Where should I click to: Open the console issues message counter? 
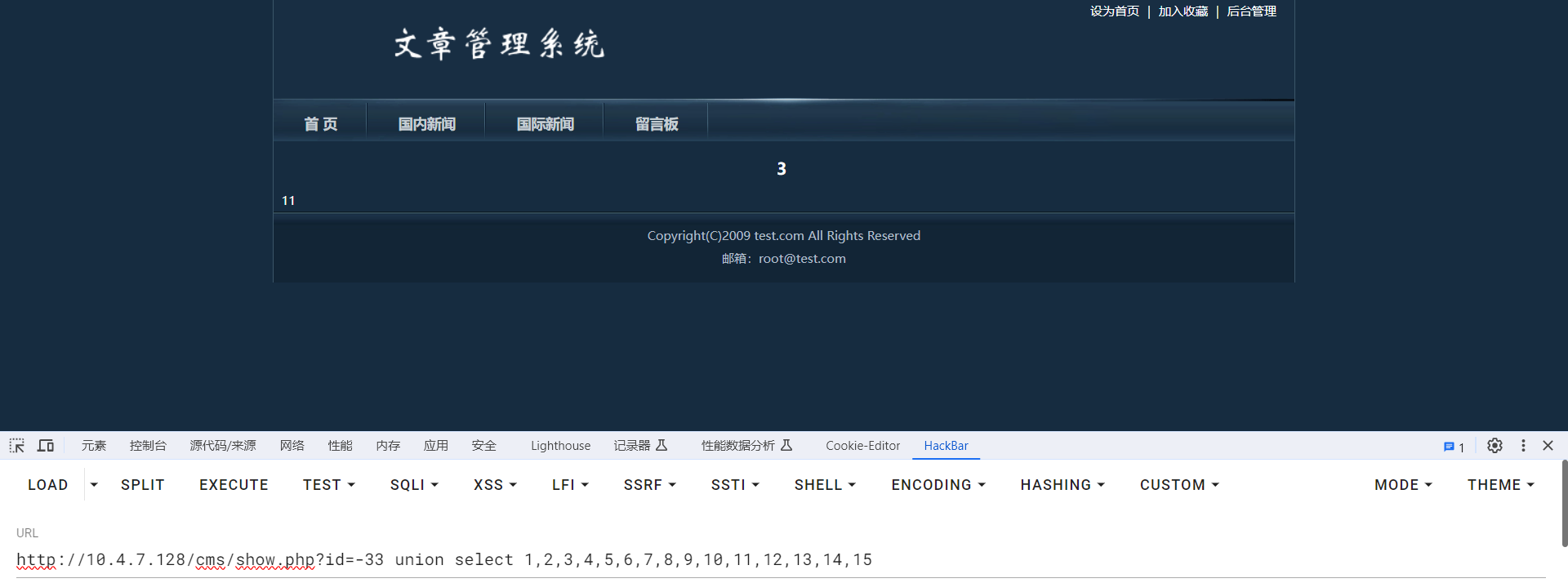pos(1454,447)
